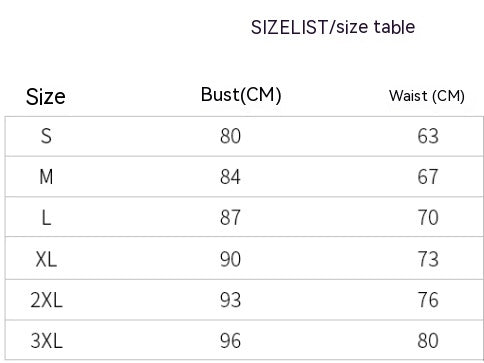Click the S size row label

[46, 136]
